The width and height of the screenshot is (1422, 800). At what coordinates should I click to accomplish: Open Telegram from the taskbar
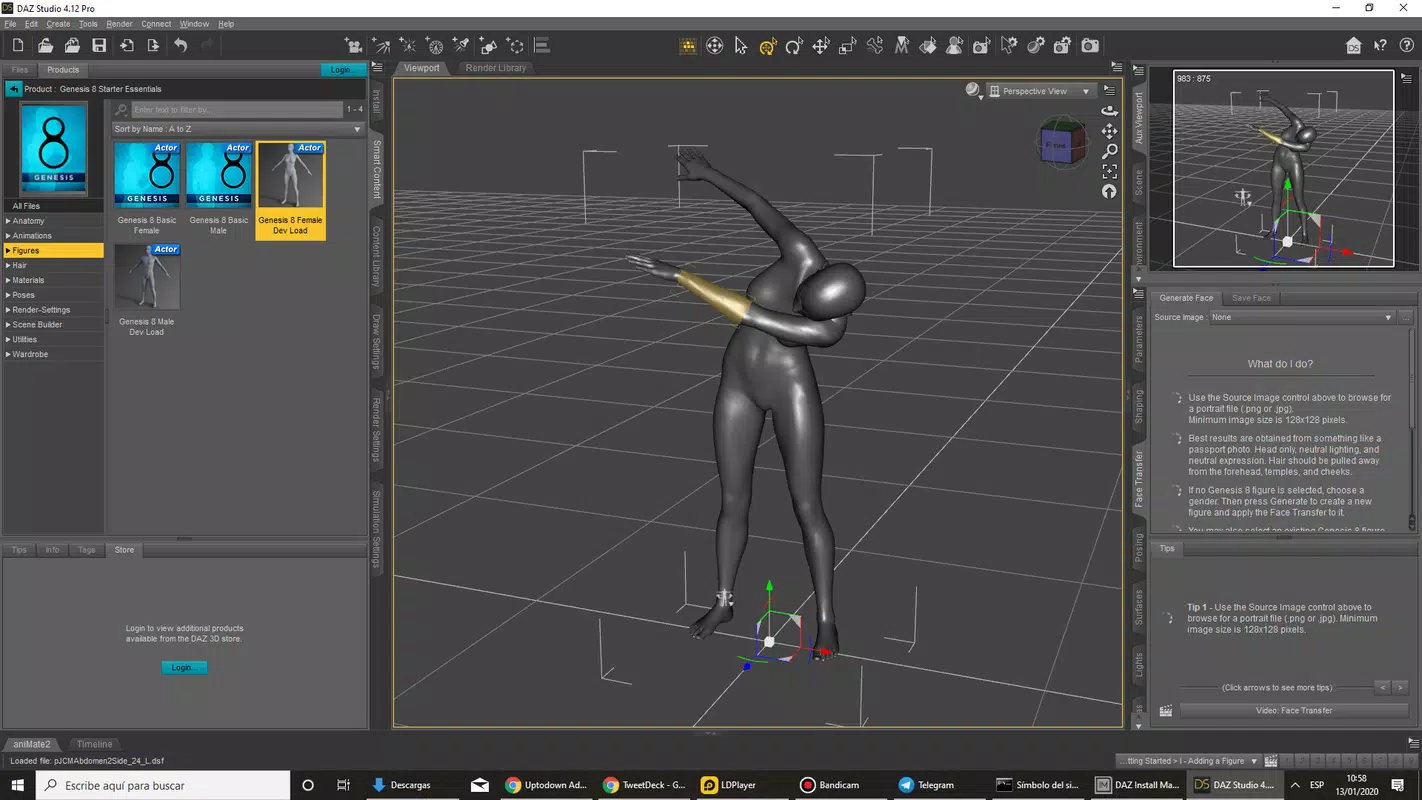coord(926,785)
